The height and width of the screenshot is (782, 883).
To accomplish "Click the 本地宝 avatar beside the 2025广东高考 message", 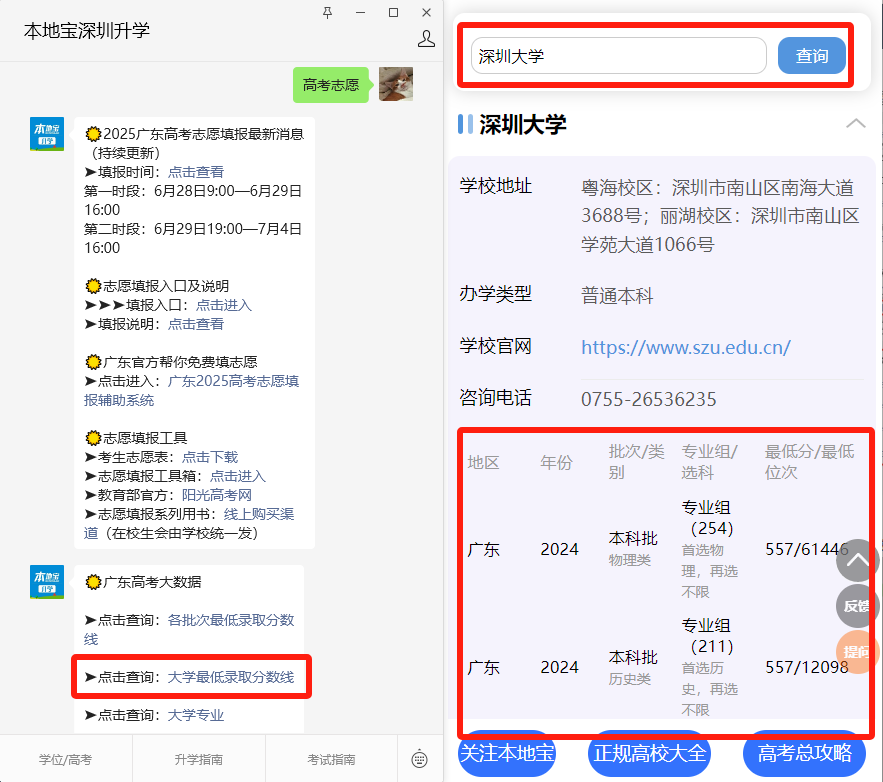I will (x=47, y=134).
